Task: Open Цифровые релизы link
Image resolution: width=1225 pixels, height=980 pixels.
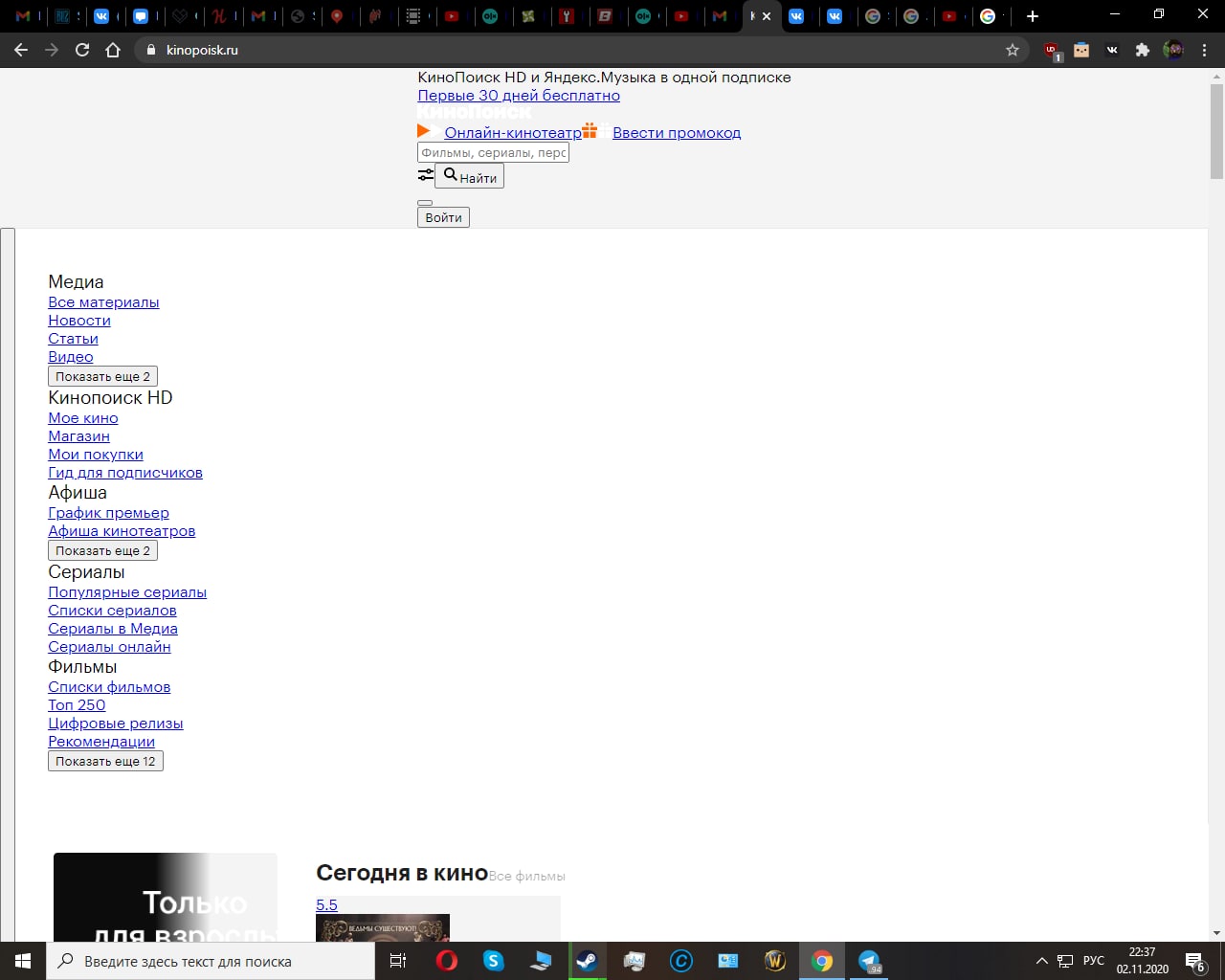Action: pos(116,724)
